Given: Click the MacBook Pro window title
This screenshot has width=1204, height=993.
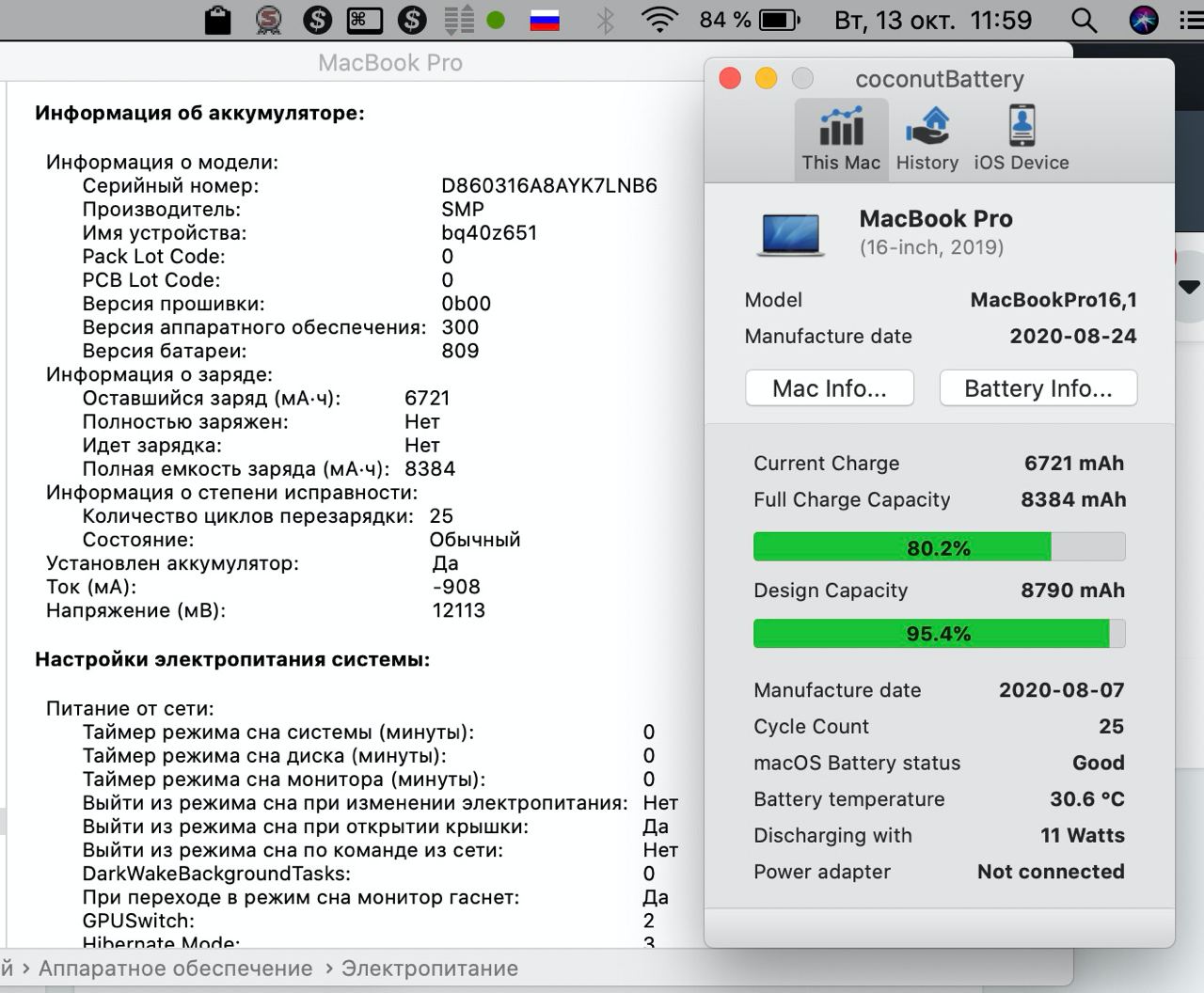Looking at the screenshot, I should (390, 63).
